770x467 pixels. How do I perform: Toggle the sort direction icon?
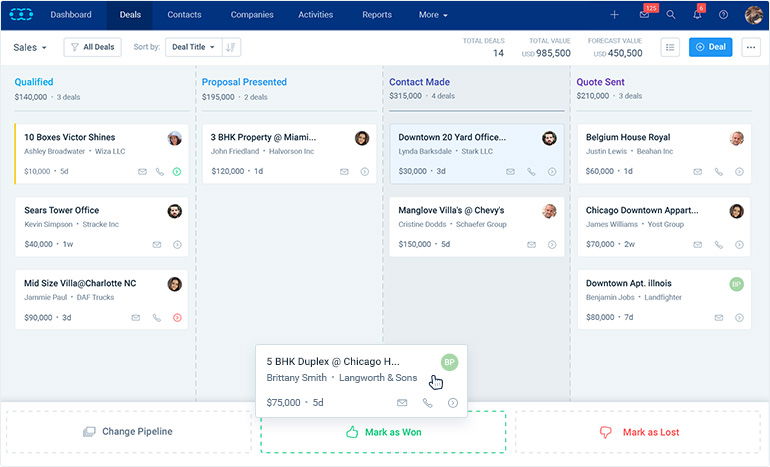point(231,47)
